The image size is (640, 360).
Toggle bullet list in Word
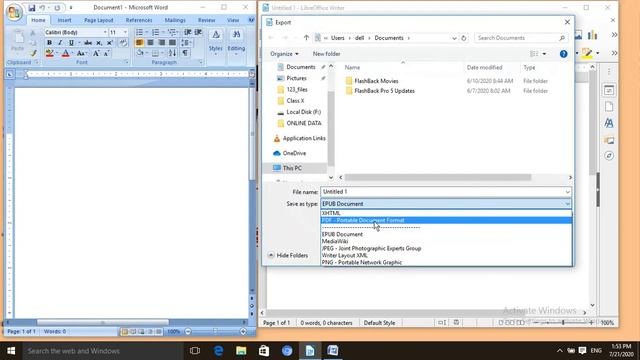point(140,32)
